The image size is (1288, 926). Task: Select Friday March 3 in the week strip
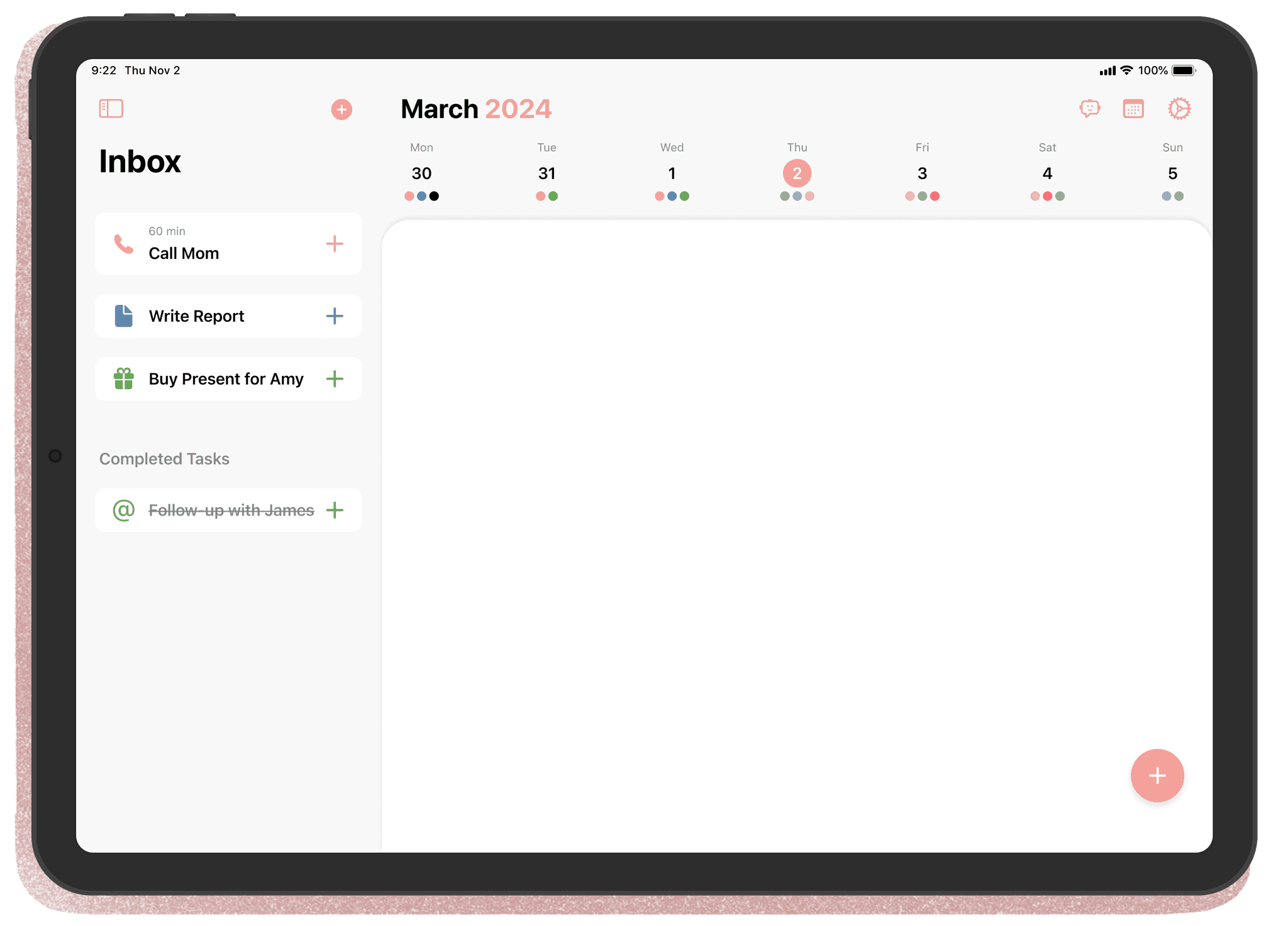(921, 174)
